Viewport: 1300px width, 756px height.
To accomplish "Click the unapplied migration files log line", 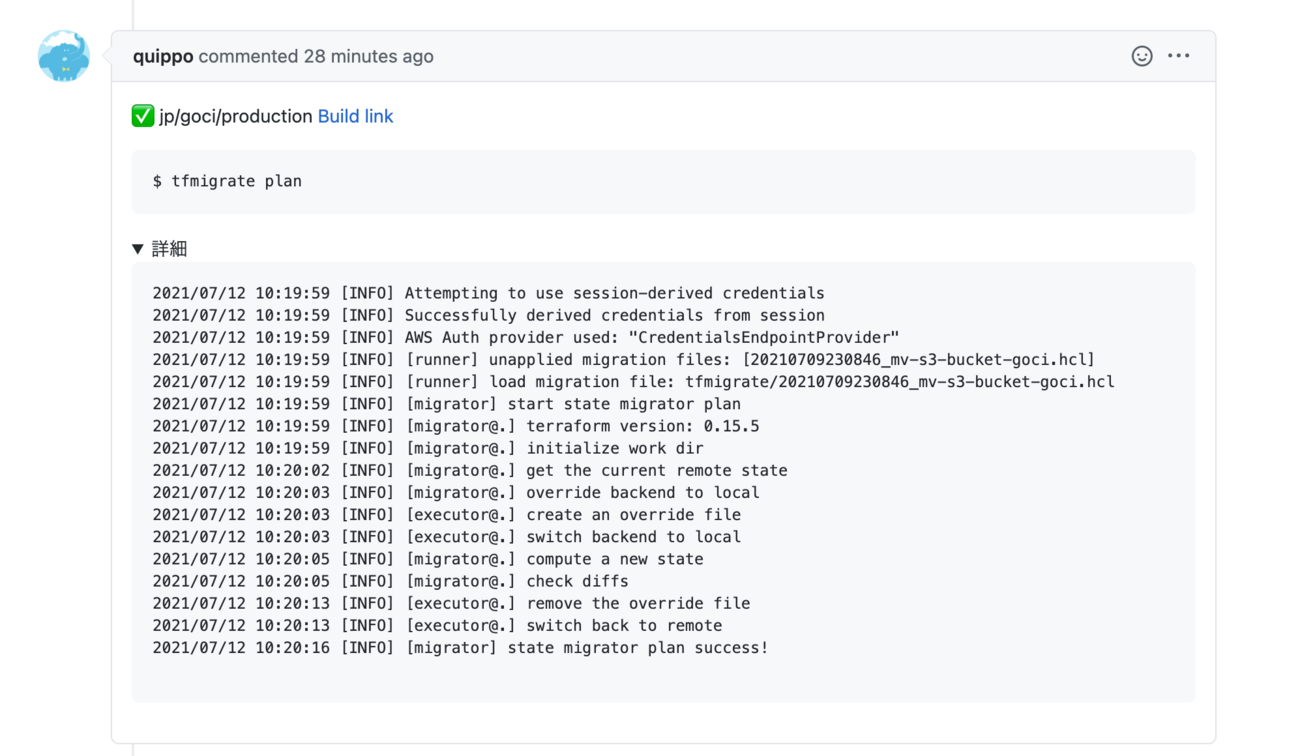I will pos(623,360).
